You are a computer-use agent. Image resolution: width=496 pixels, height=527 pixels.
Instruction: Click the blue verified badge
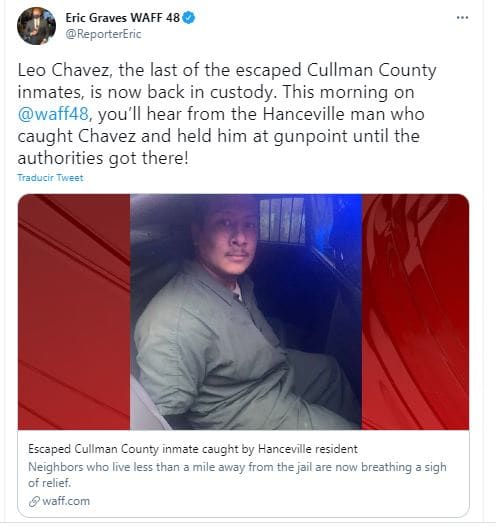(x=189, y=17)
